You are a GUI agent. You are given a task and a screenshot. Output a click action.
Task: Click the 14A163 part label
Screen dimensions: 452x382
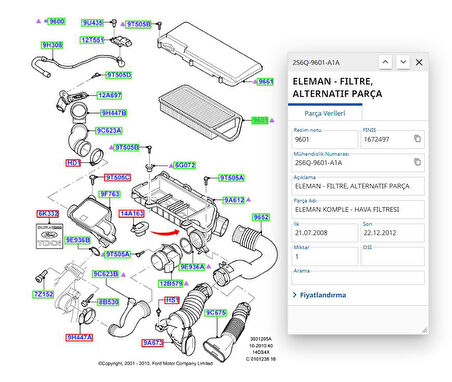tap(132, 214)
